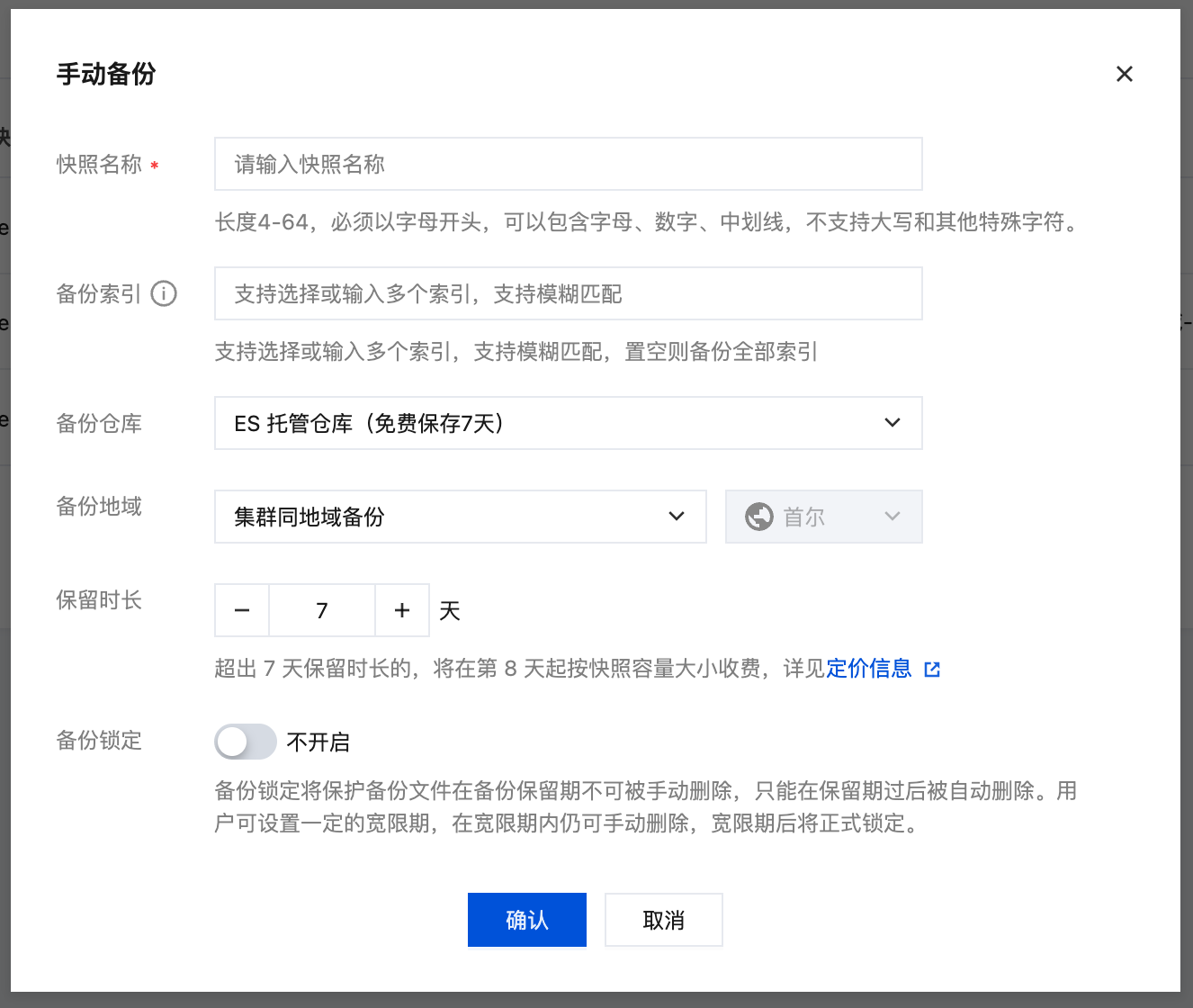
Task: Close the 手动备份 dialog with the X
Action: 1124,74
